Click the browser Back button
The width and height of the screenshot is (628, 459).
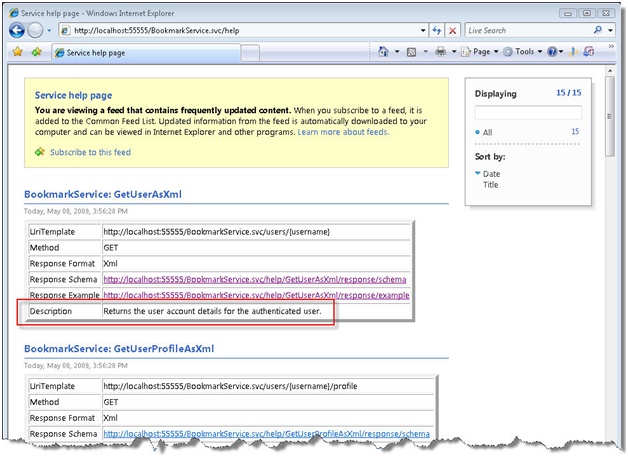pyautogui.click(x=17, y=30)
